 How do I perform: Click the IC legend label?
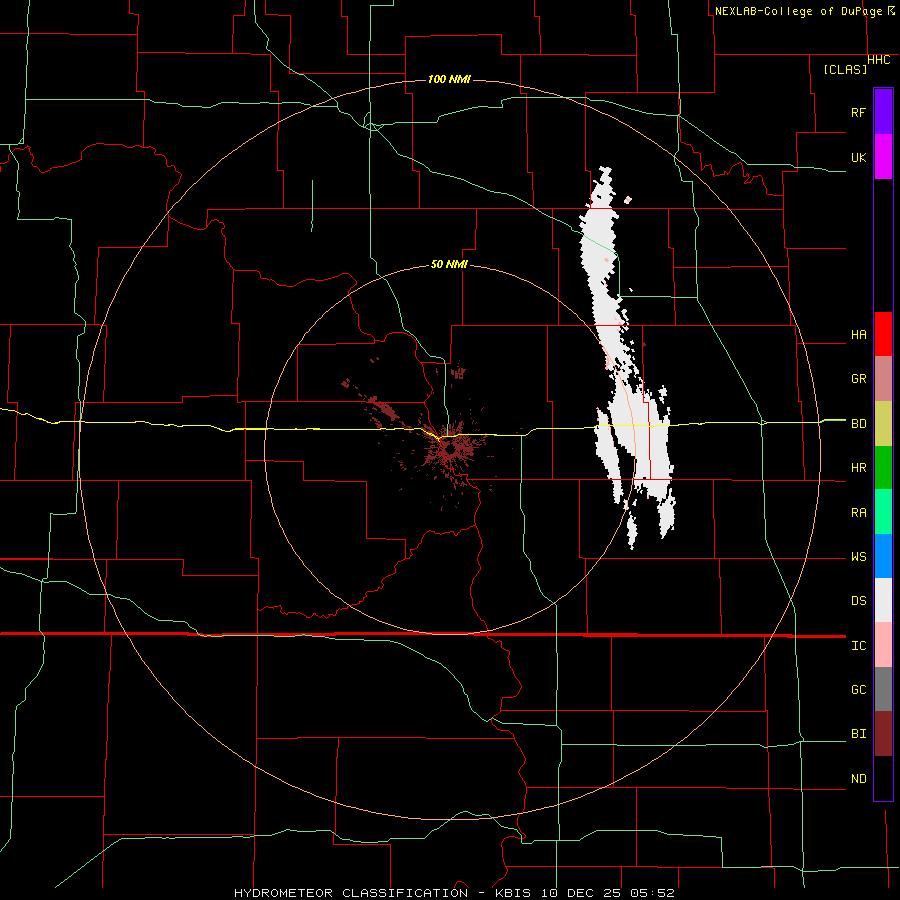[858, 646]
